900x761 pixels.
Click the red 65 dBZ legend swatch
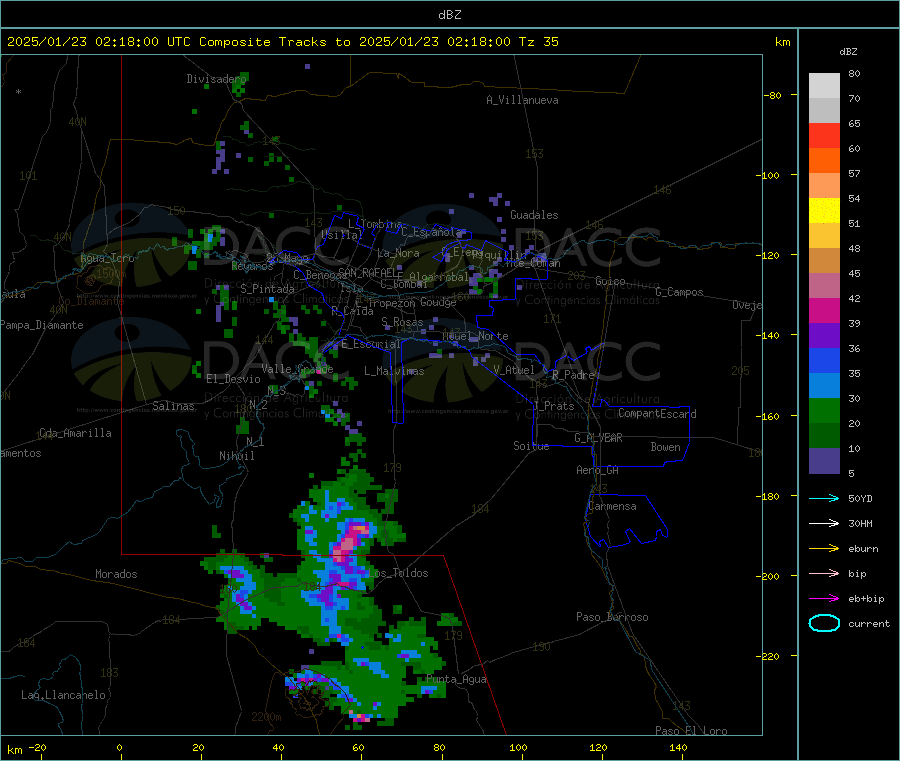click(x=824, y=135)
